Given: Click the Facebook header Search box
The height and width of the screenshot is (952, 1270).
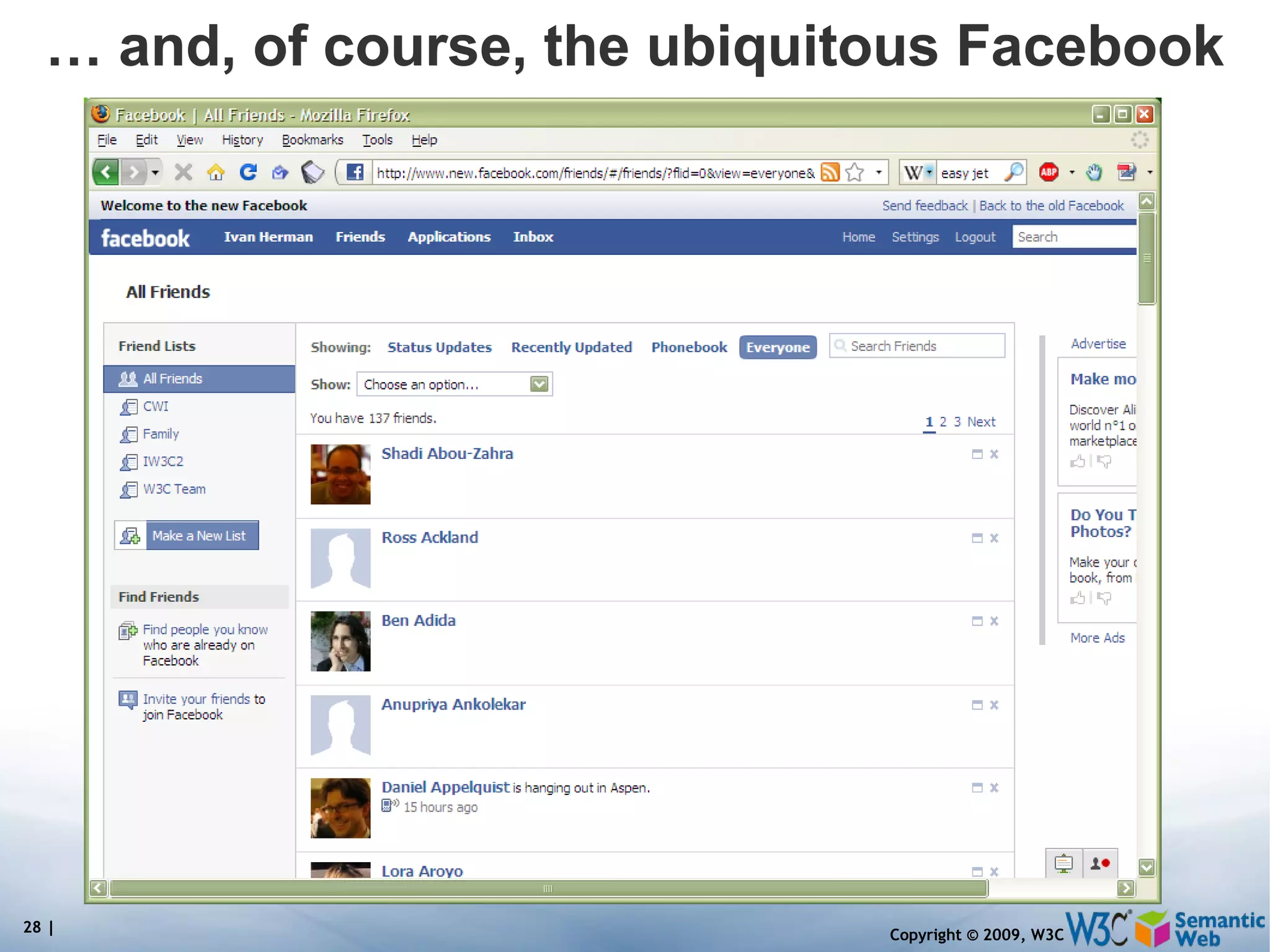Looking at the screenshot, I should tap(1074, 237).
